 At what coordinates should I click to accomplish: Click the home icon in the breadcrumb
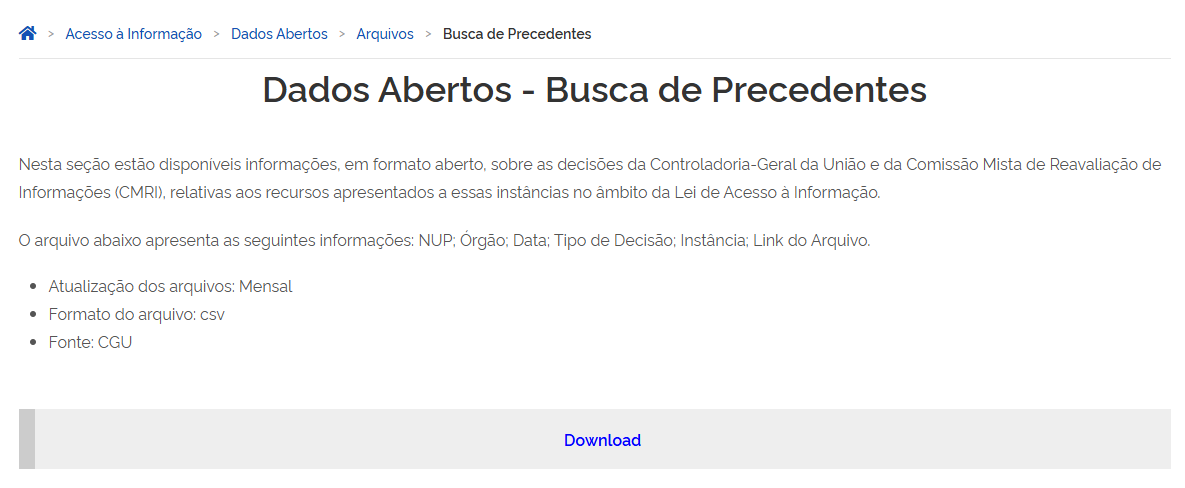(28, 34)
